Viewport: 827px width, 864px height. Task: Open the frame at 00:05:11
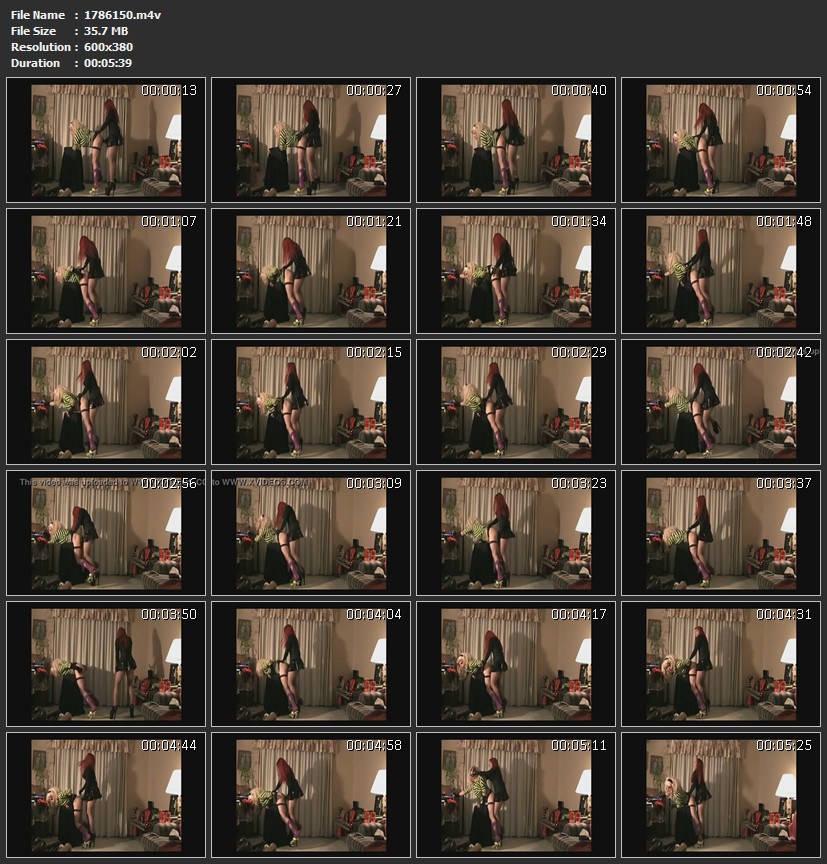pos(516,794)
